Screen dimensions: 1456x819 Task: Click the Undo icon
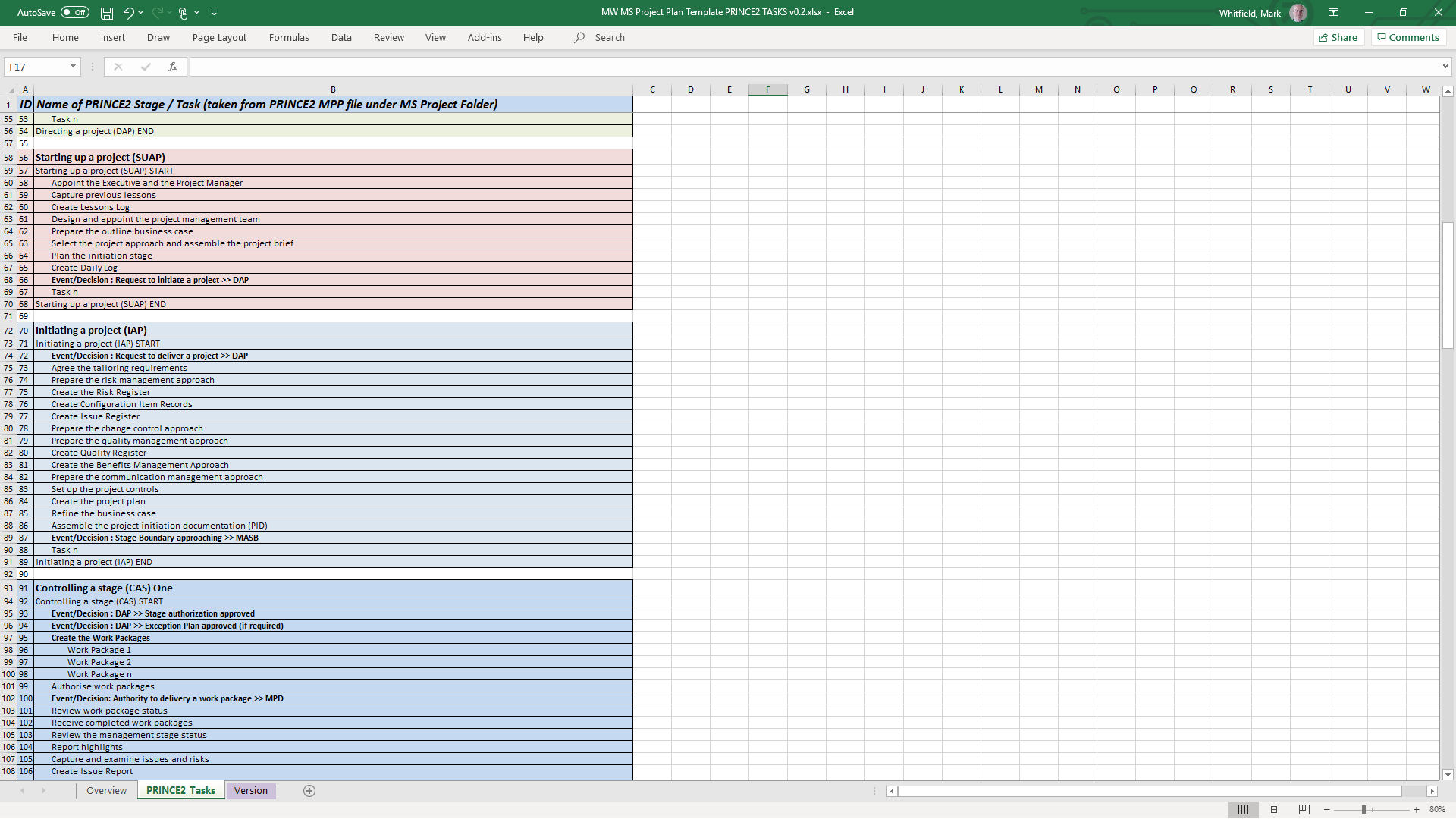(128, 12)
